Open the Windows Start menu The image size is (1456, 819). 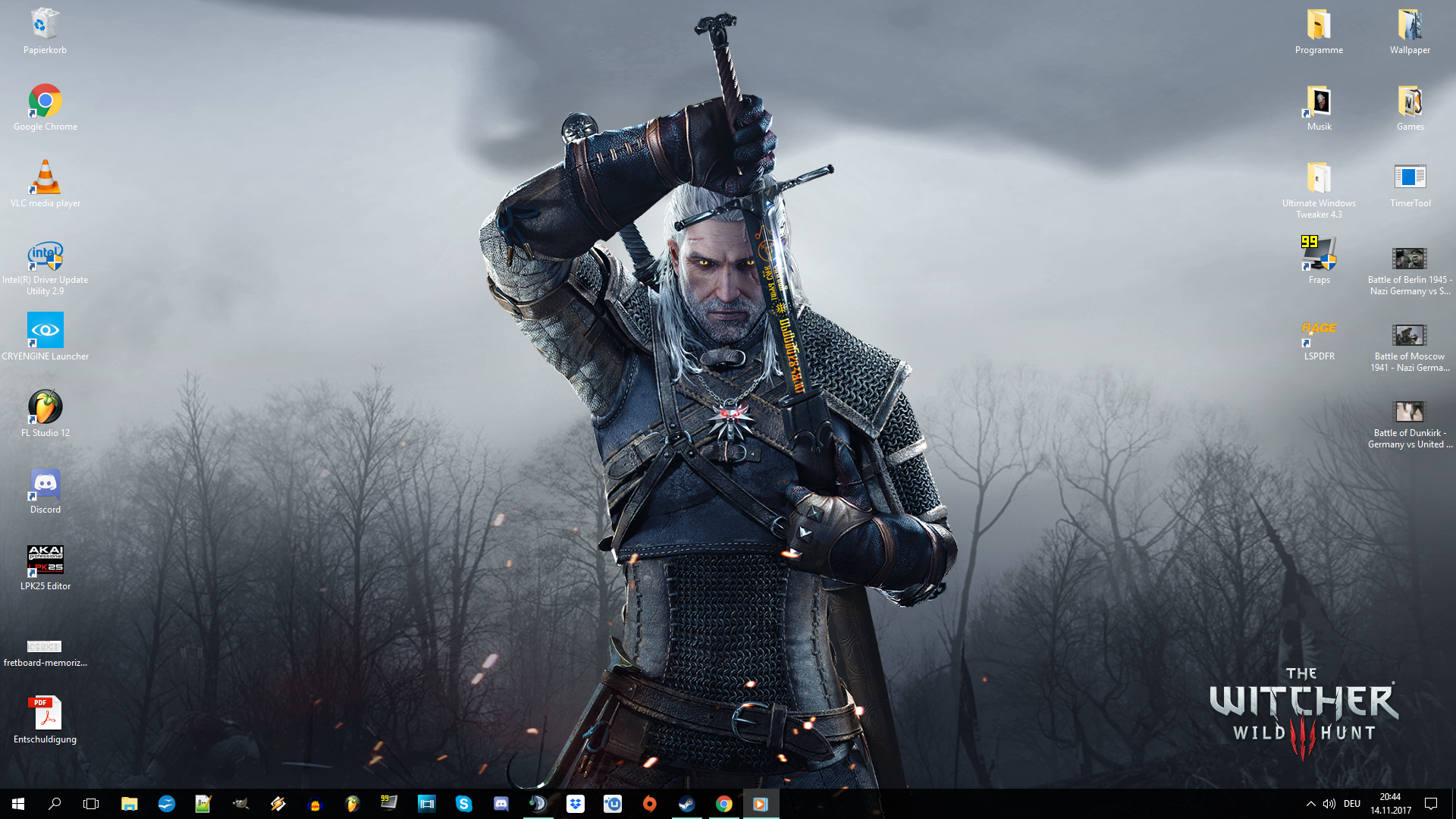[18, 804]
